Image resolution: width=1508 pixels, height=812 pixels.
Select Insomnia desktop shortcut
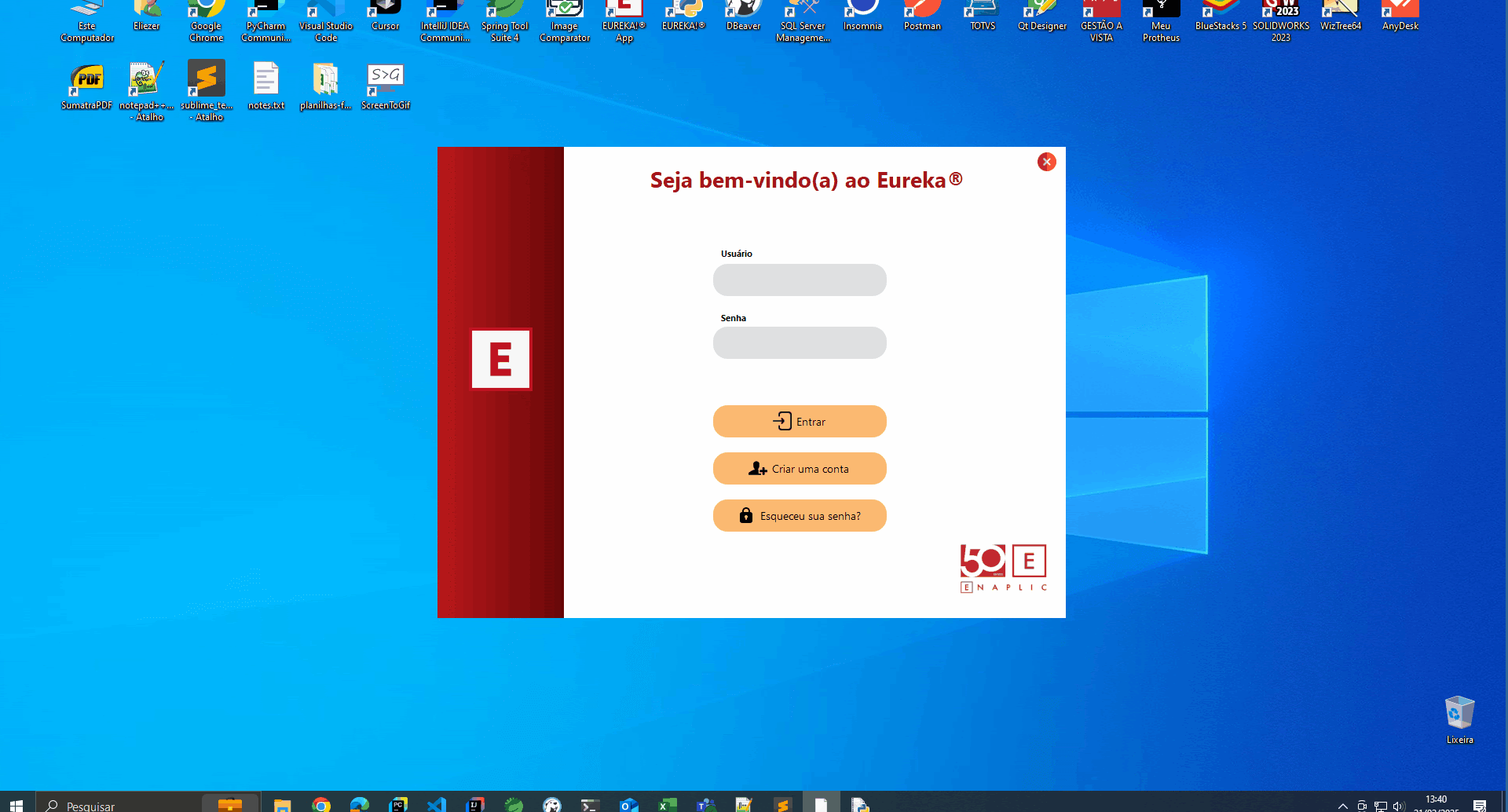[862, 16]
